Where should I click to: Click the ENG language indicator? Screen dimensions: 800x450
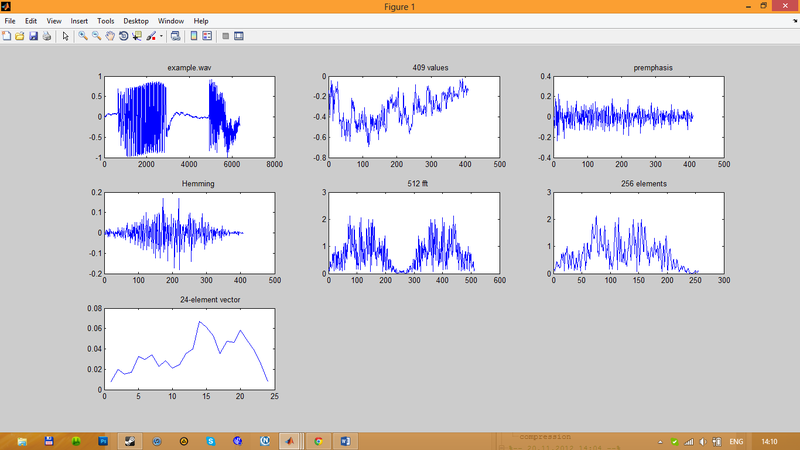pyautogui.click(x=736, y=442)
